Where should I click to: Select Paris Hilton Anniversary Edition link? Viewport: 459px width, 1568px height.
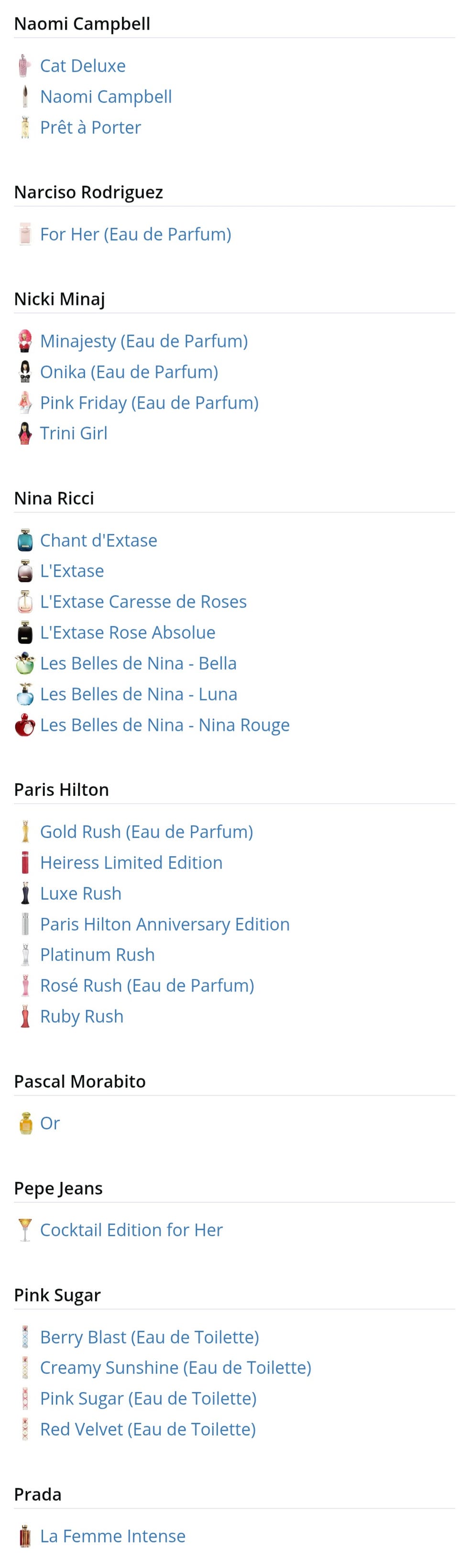click(164, 924)
